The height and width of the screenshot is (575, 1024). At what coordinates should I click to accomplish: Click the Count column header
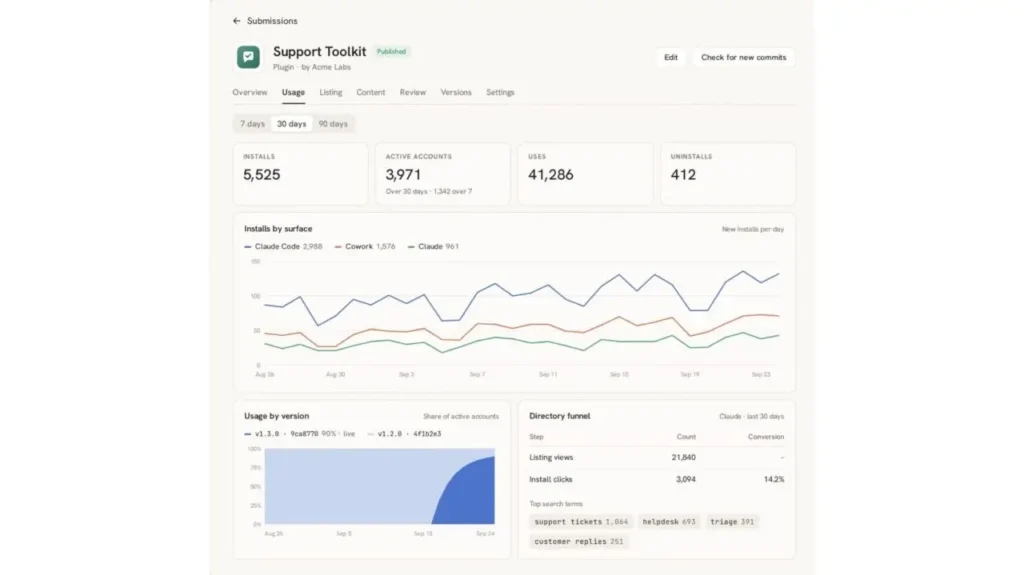(686, 436)
